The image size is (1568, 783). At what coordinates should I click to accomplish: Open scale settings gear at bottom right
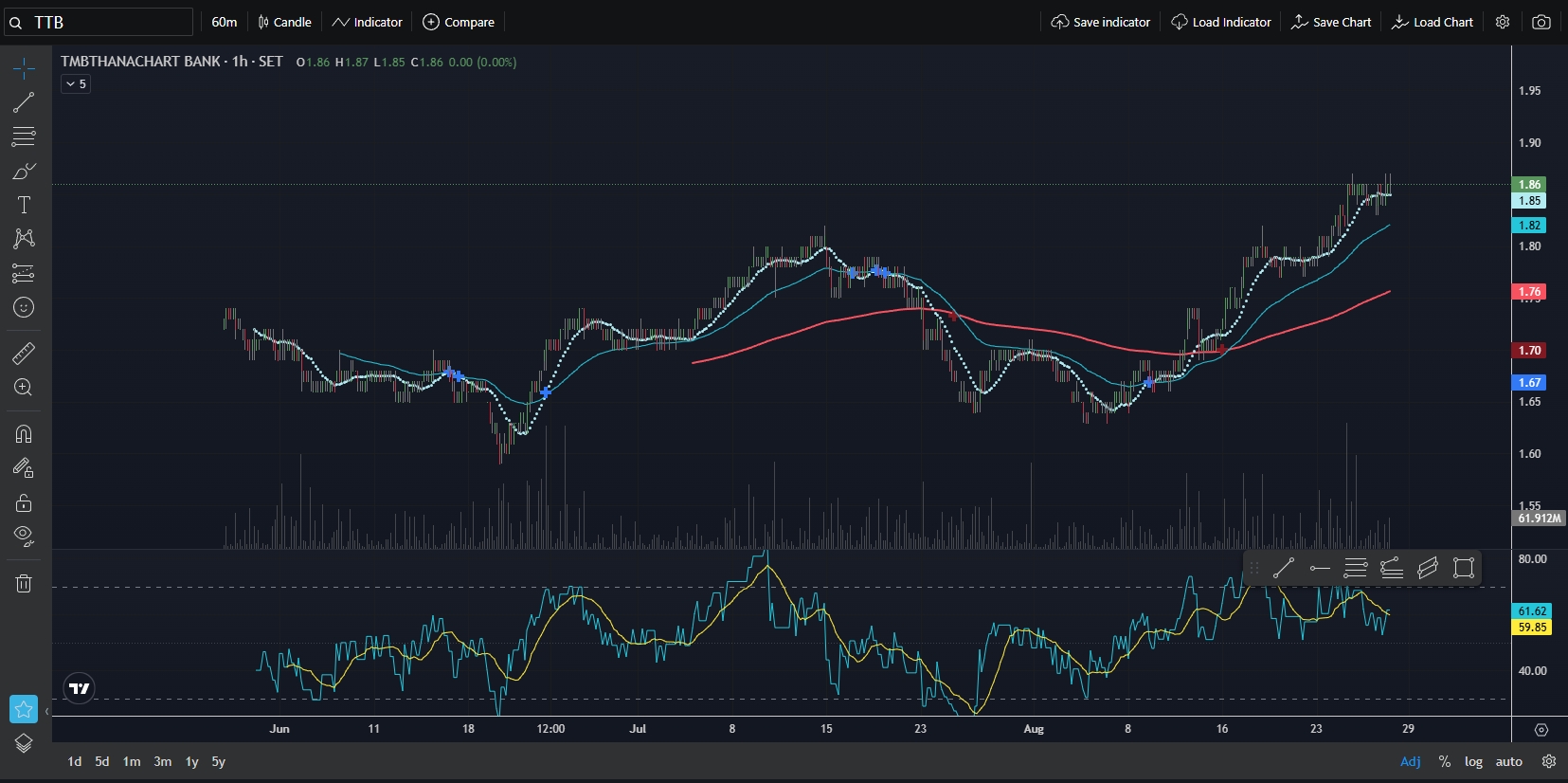(1549, 761)
